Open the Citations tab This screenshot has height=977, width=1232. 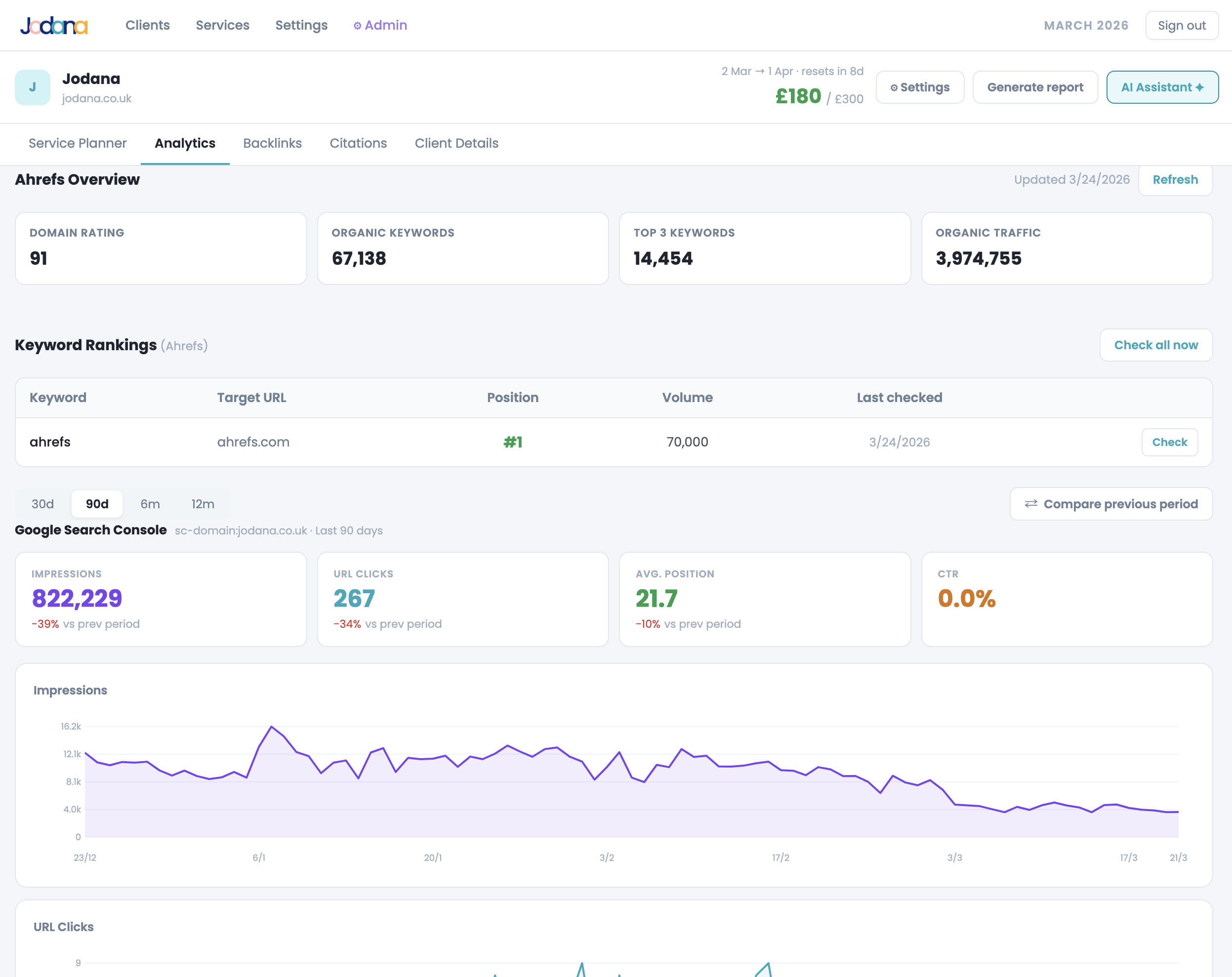[x=358, y=143]
